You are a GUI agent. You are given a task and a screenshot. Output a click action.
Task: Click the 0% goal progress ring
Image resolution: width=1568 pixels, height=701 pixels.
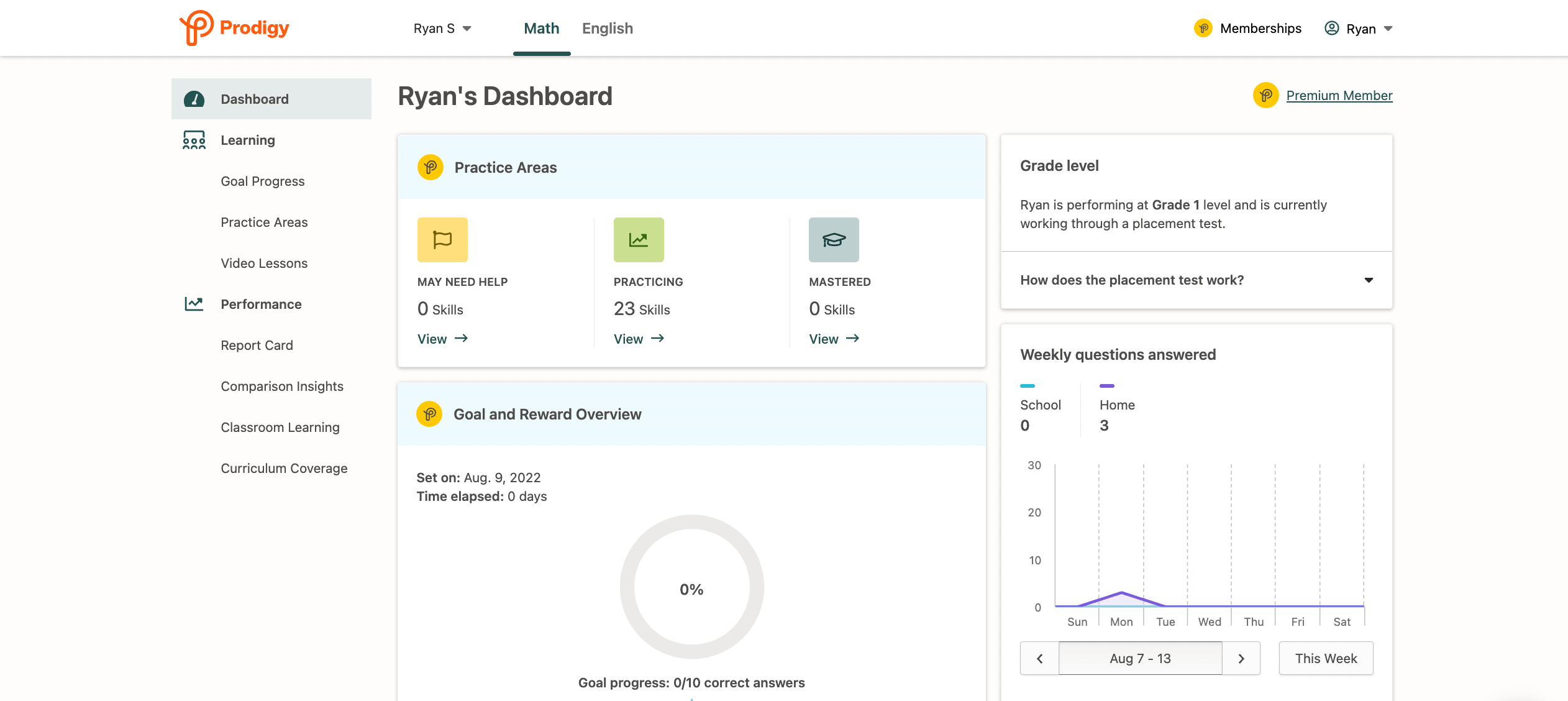click(691, 587)
